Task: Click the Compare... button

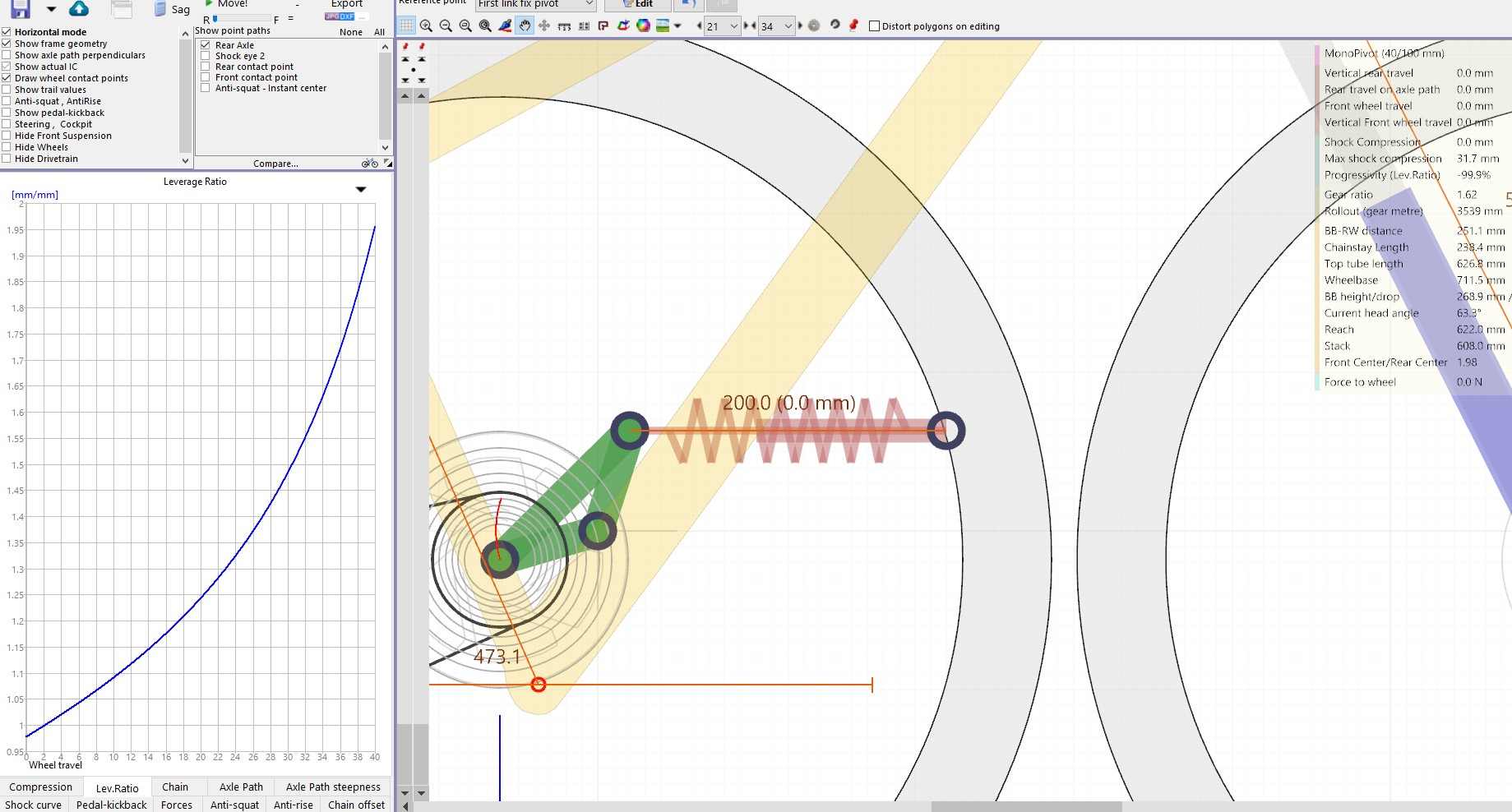Action: click(x=275, y=164)
